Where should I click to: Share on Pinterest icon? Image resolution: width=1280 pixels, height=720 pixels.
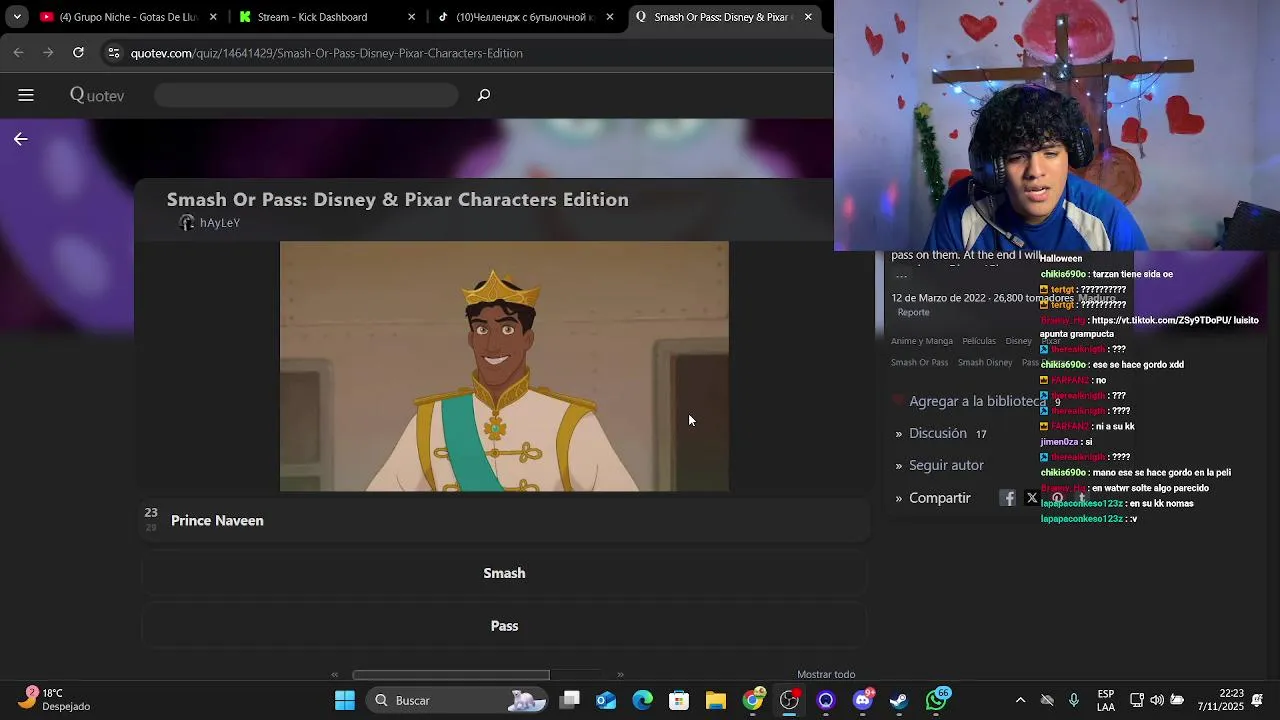pyautogui.click(x=1057, y=498)
